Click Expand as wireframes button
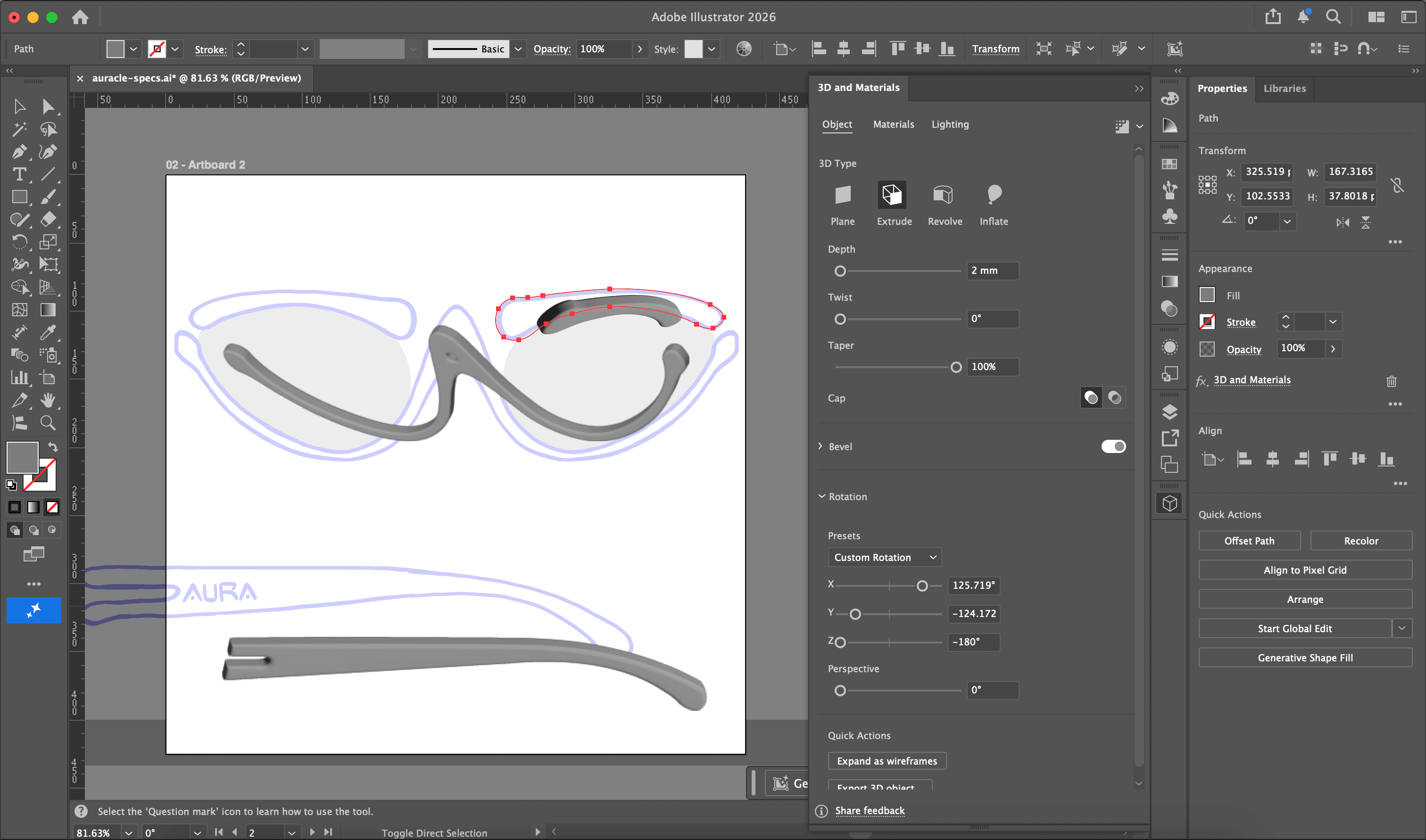The height and width of the screenshot is (840, 1426). tap(887, 761)
